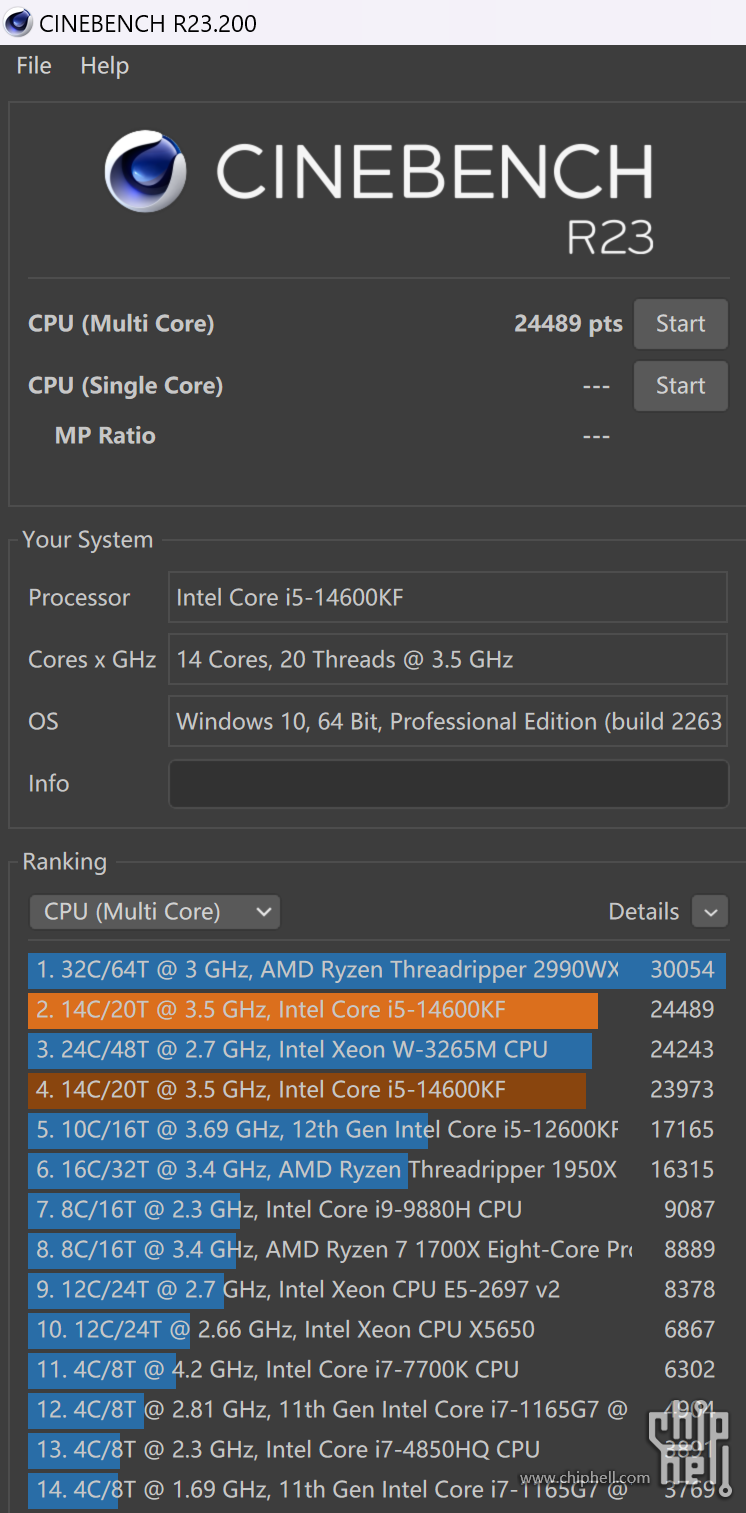
Task: Open the CPU (Multi Core) ranking dropdown
Action: (155, 912)
